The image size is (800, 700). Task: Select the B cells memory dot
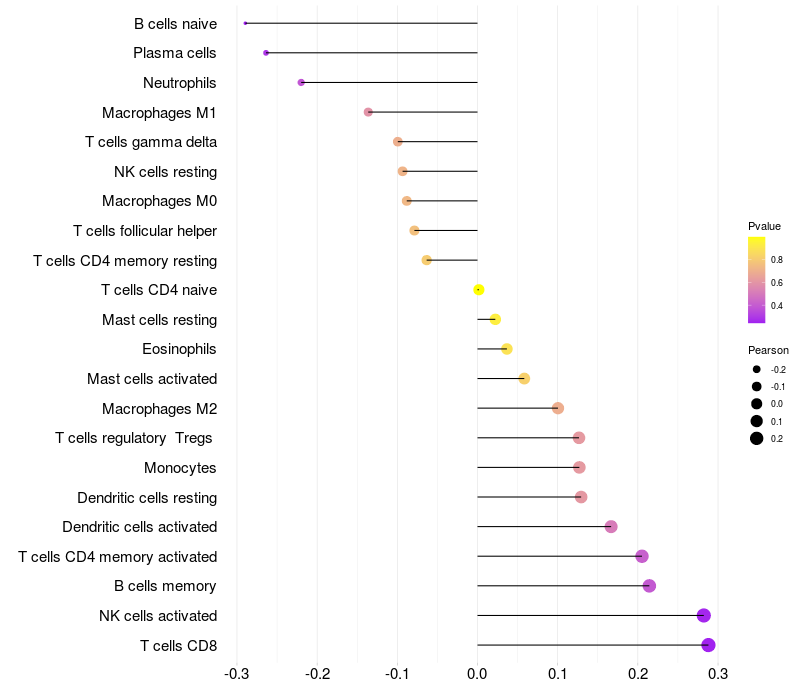click(x=649, y=586)
